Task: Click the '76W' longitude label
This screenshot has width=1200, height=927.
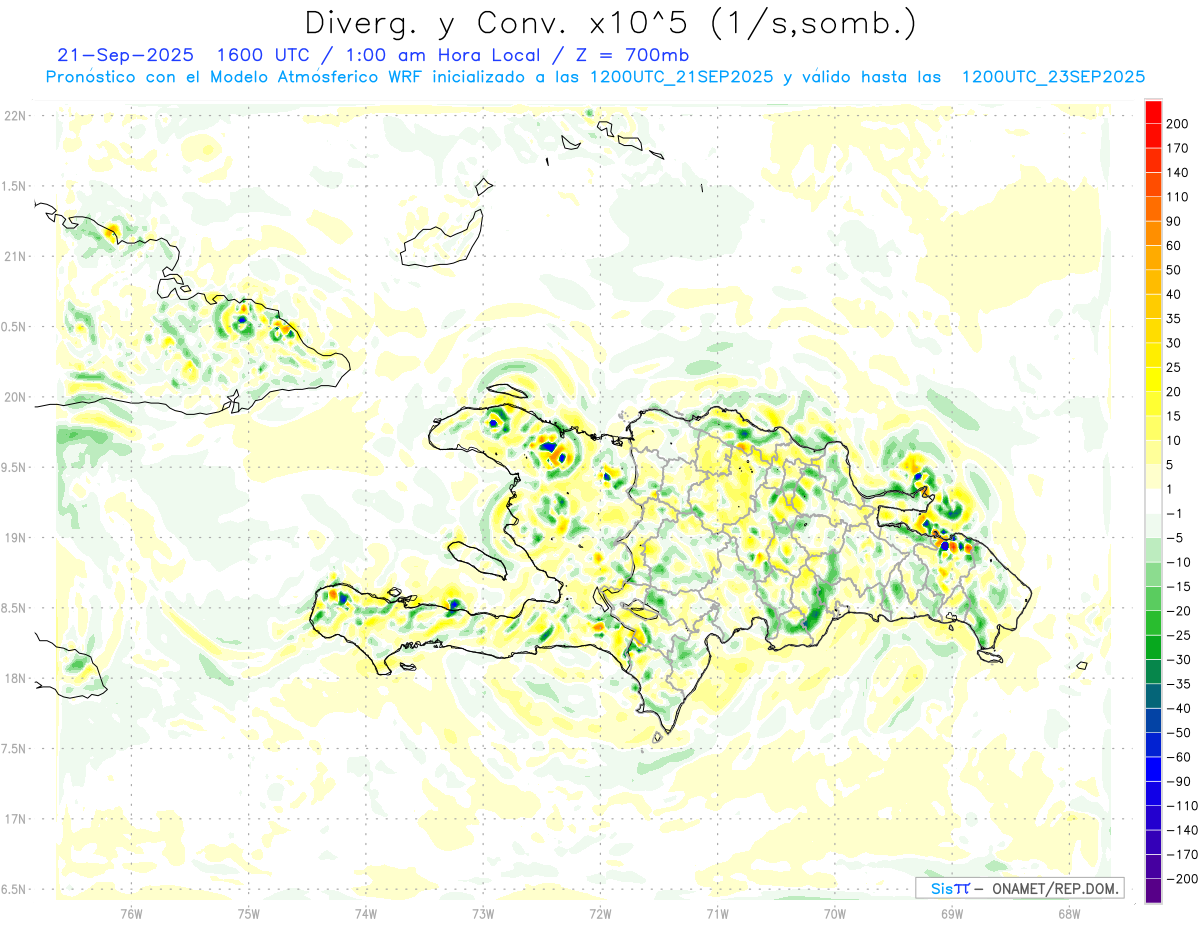Action: 131,914
